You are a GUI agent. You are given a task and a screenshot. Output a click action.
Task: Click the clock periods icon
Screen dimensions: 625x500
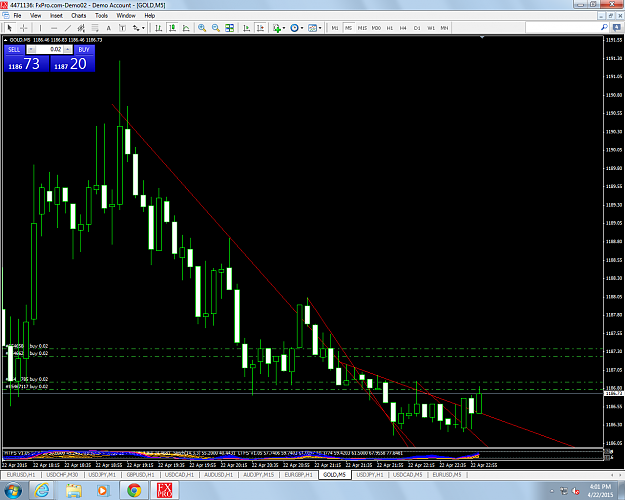pos(295,28)
